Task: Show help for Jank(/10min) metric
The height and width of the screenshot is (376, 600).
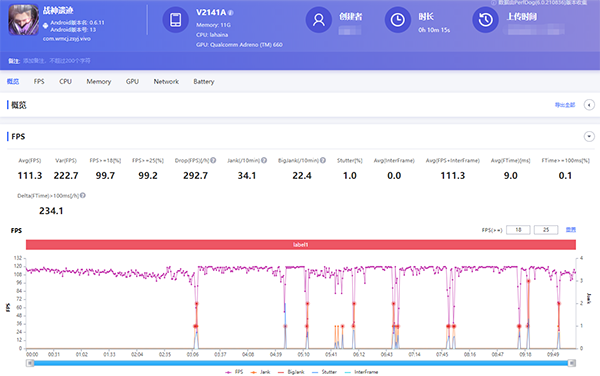Action: pos(264,160)
